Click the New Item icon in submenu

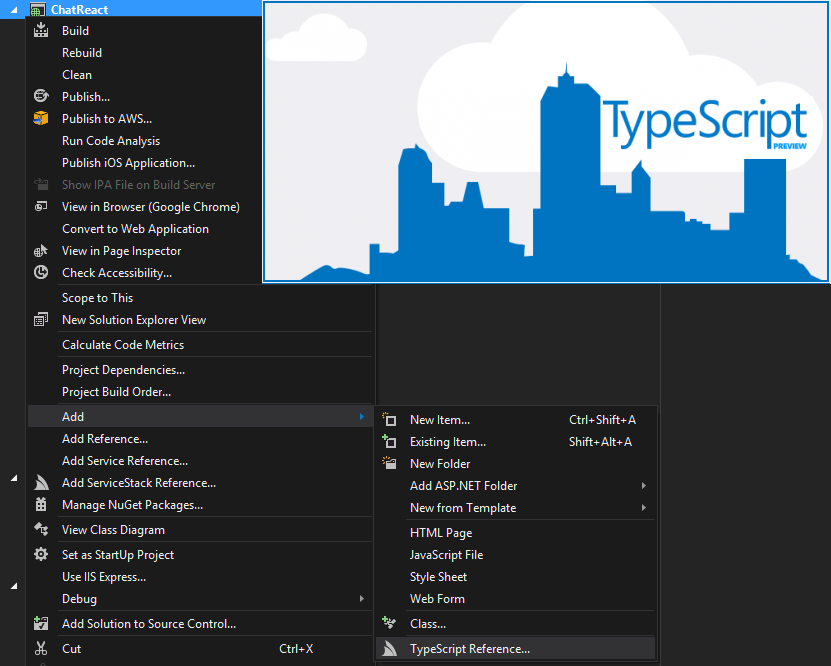(390, 420)
